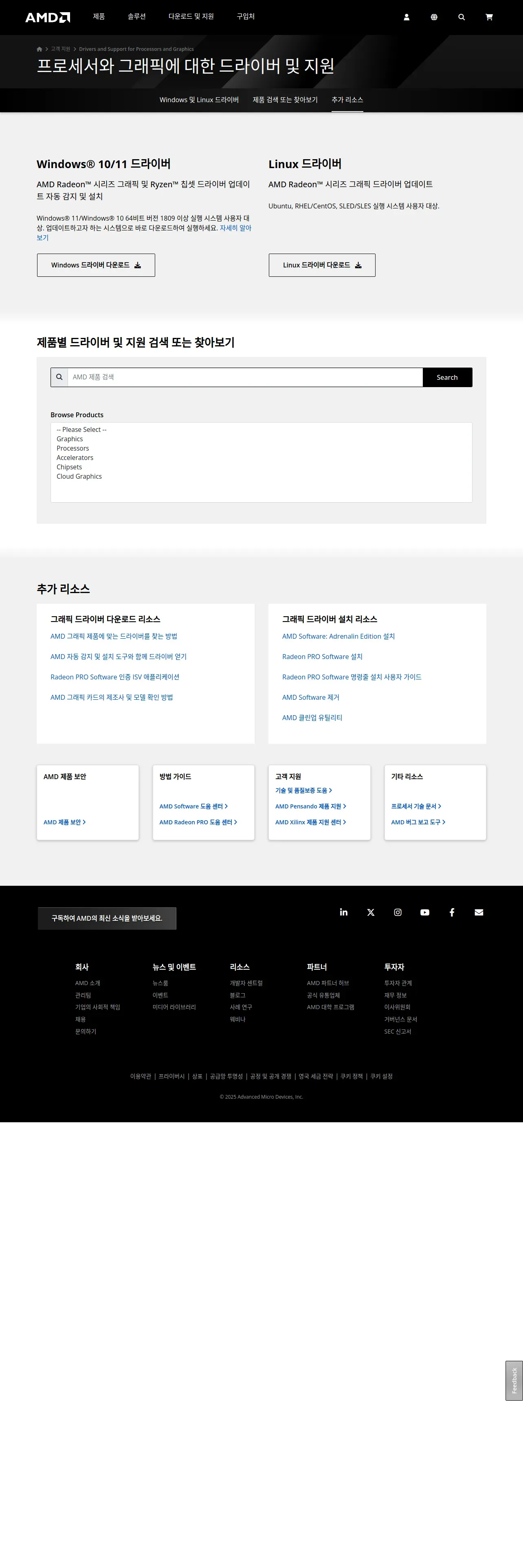Click AMD 제품 보안 card link
Viewport: 523px width, 1568px height.
click(64, 822)
